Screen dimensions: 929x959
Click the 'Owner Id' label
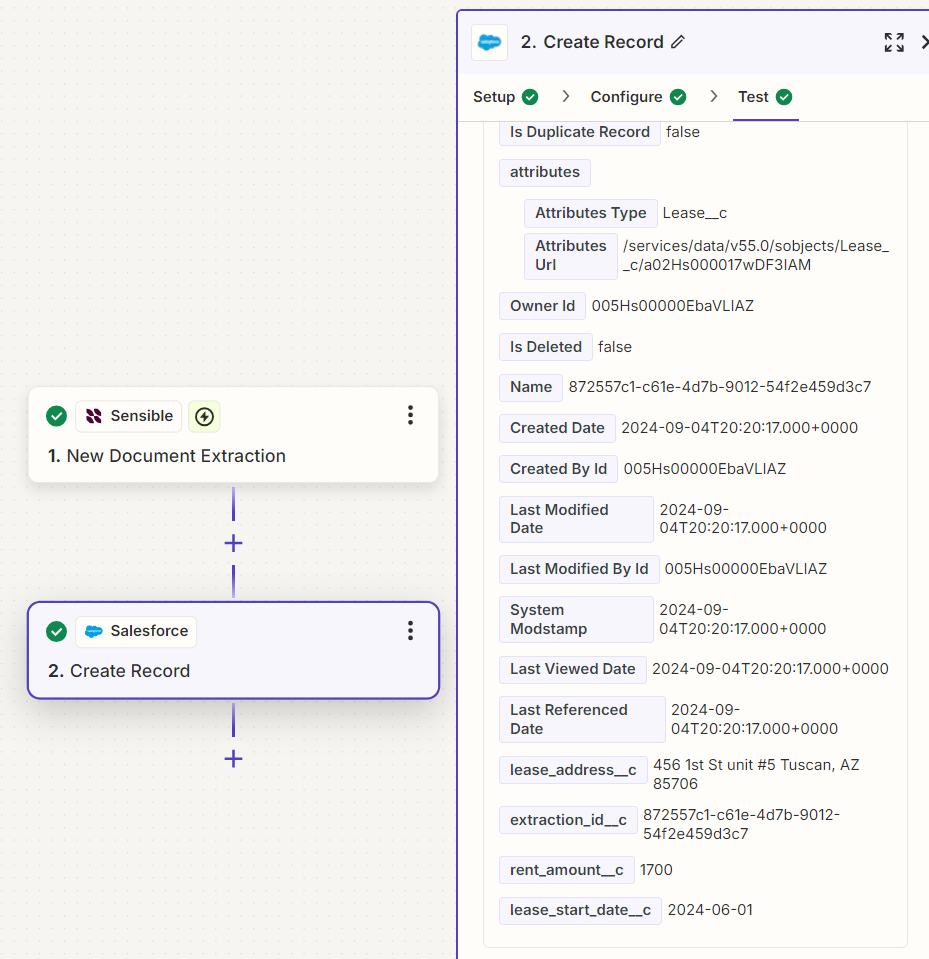[542, 306]
